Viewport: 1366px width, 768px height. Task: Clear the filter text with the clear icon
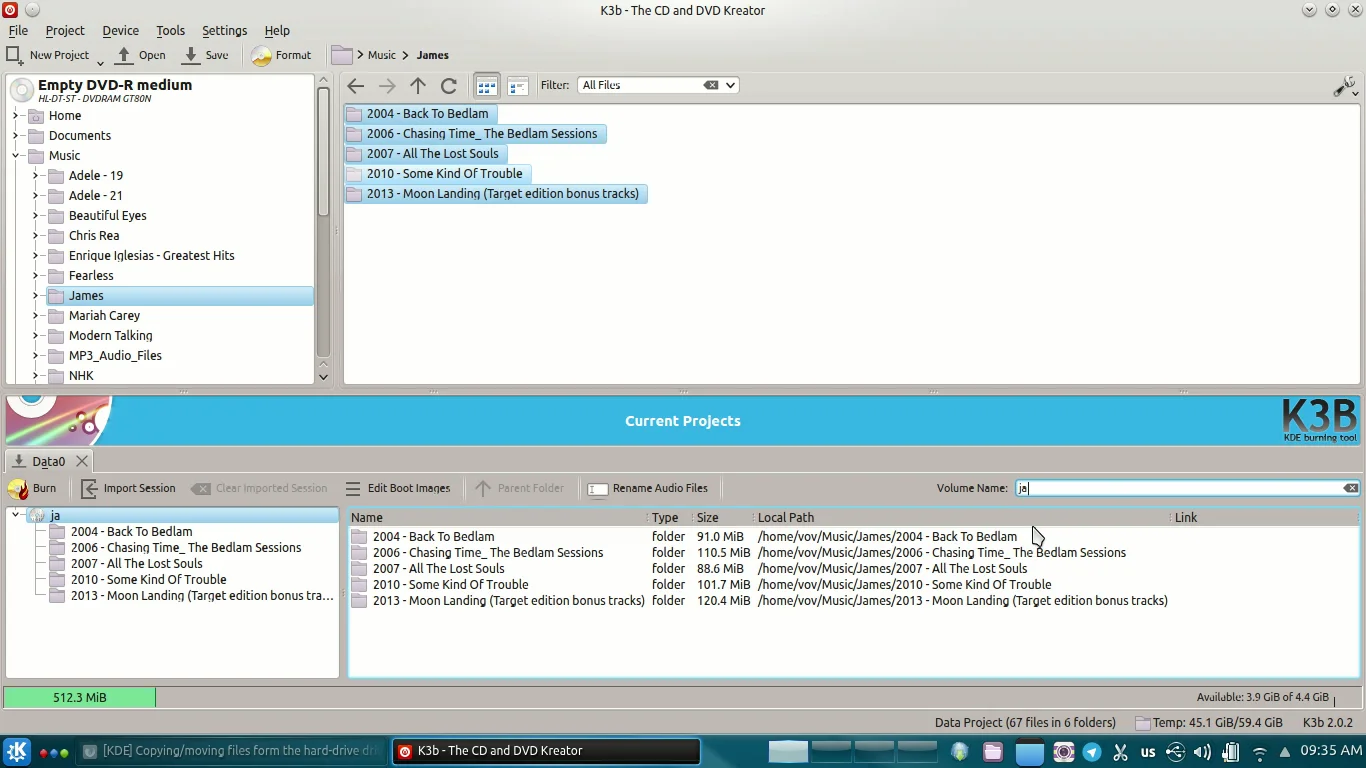coord(711,85)
